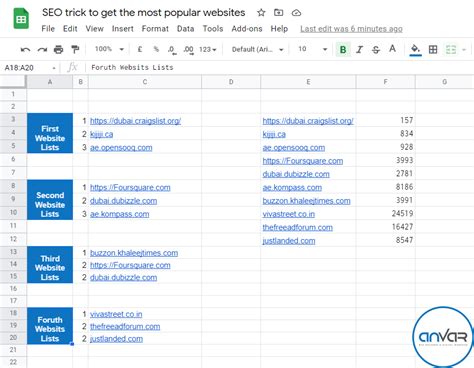
Task: Format as currency with pound icon
Action: [x=140, y=49]
